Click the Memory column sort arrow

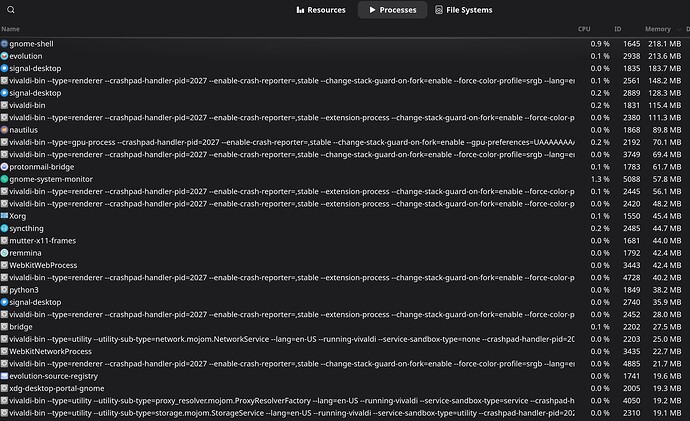click(679, 29)
